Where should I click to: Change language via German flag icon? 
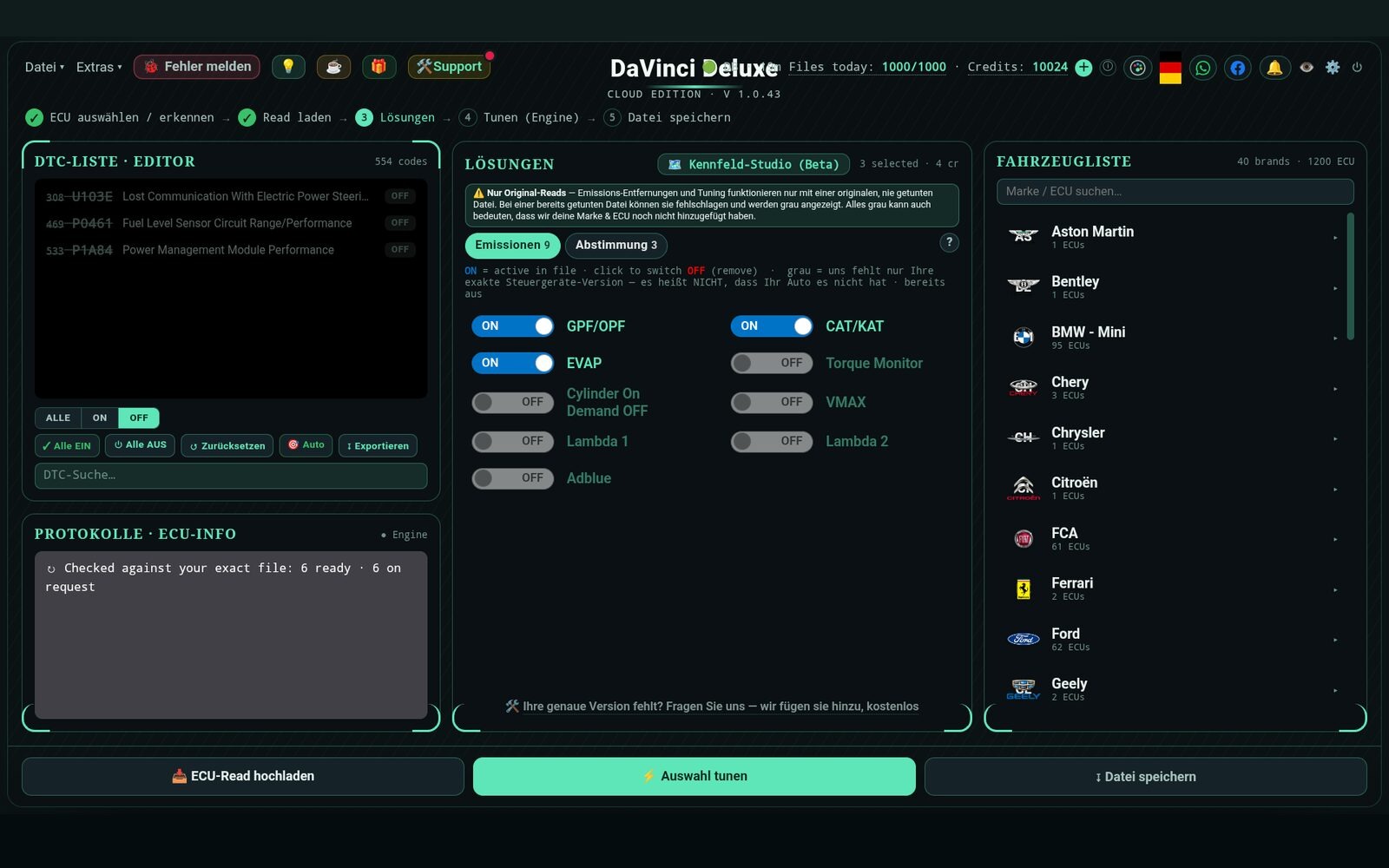pyautogui.click(x=1170, y=68)
